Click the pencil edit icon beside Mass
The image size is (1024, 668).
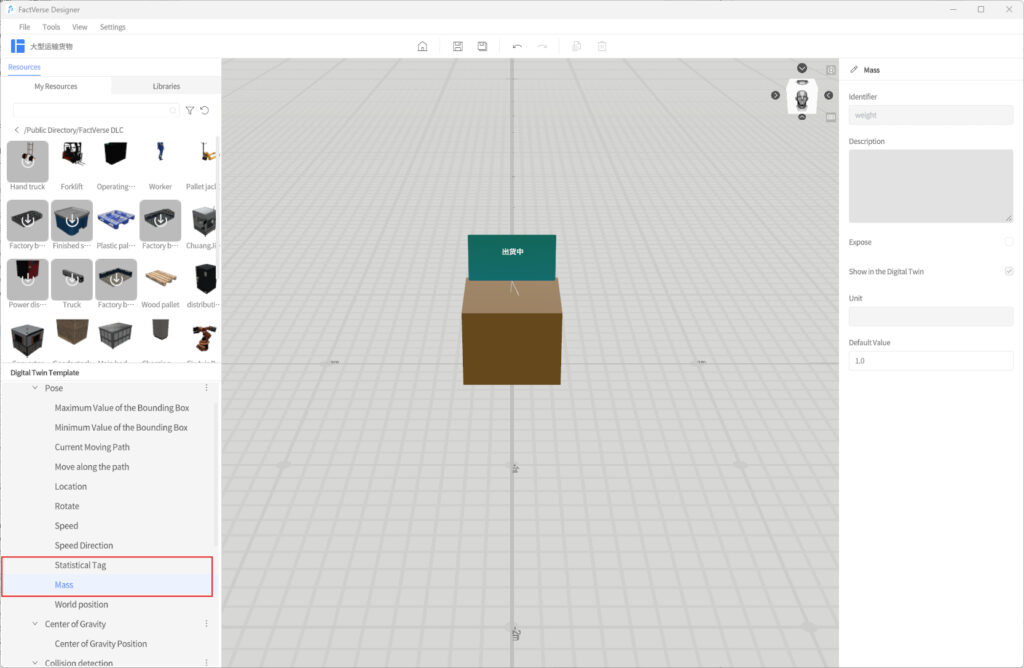click(x=854, y=69)
